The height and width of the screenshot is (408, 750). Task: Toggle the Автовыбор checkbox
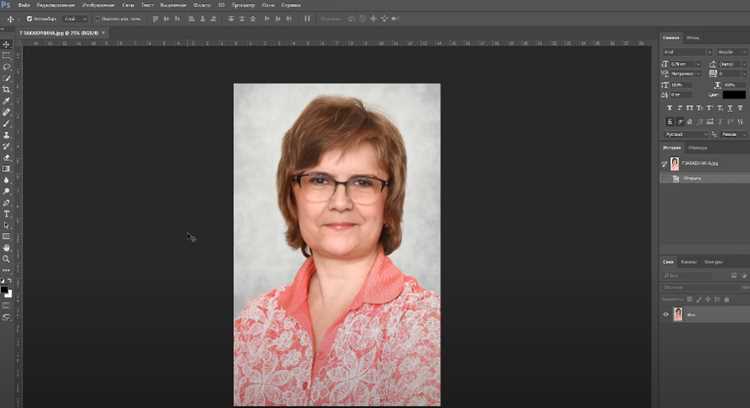(x=29, y=19)
